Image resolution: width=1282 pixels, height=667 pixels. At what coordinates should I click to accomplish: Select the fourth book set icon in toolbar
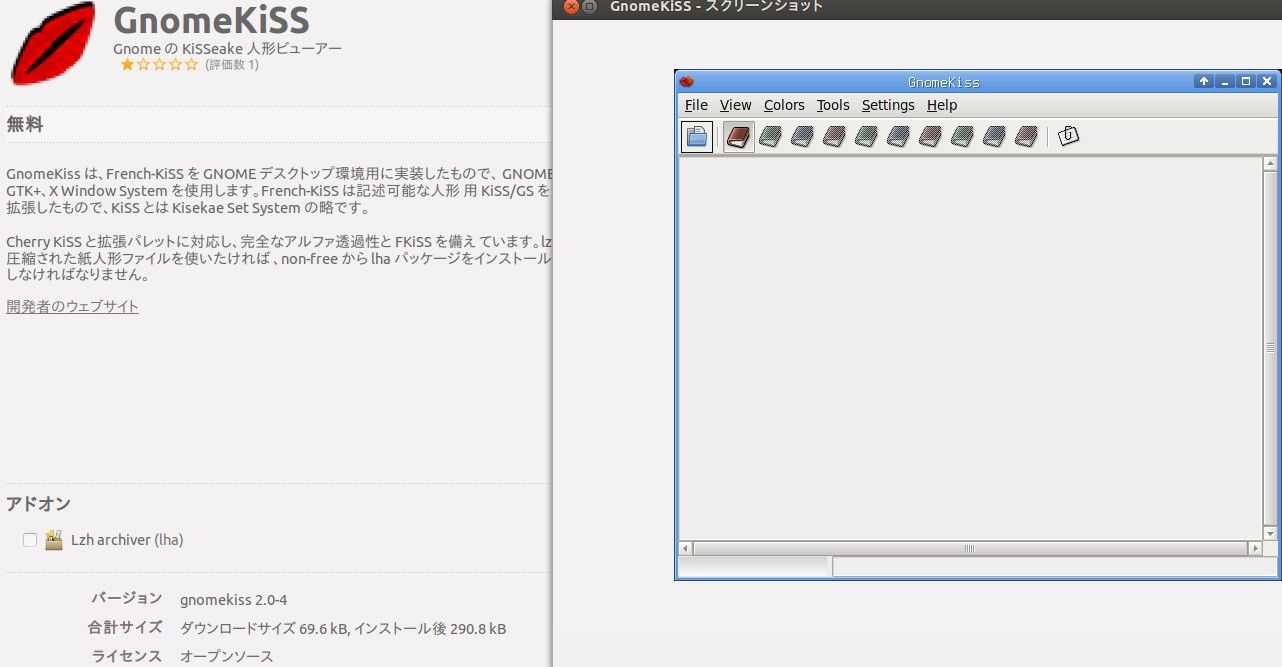[x=834, y=136]
